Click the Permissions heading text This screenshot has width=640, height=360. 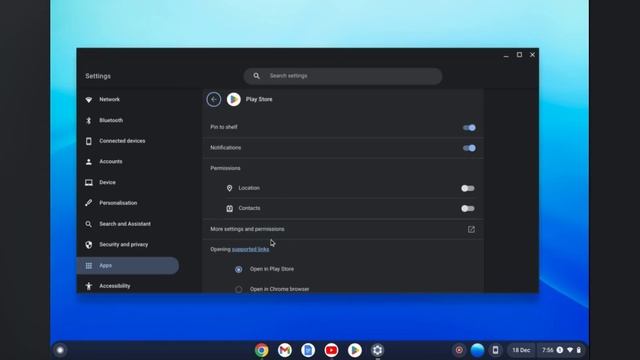pyautogui.click(x=225, y=168)
